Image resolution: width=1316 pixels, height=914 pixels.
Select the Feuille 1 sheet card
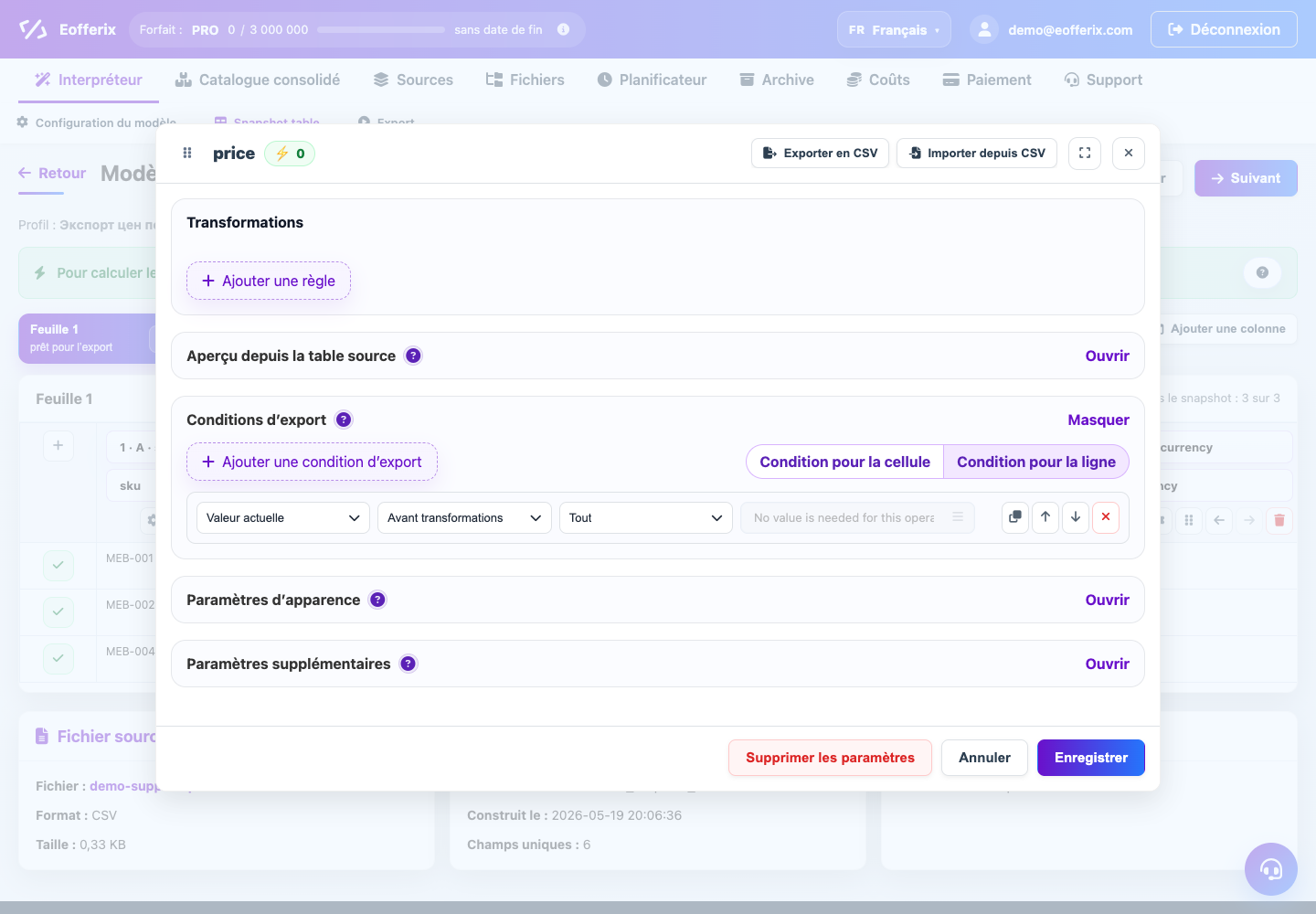tap(88, 338)
